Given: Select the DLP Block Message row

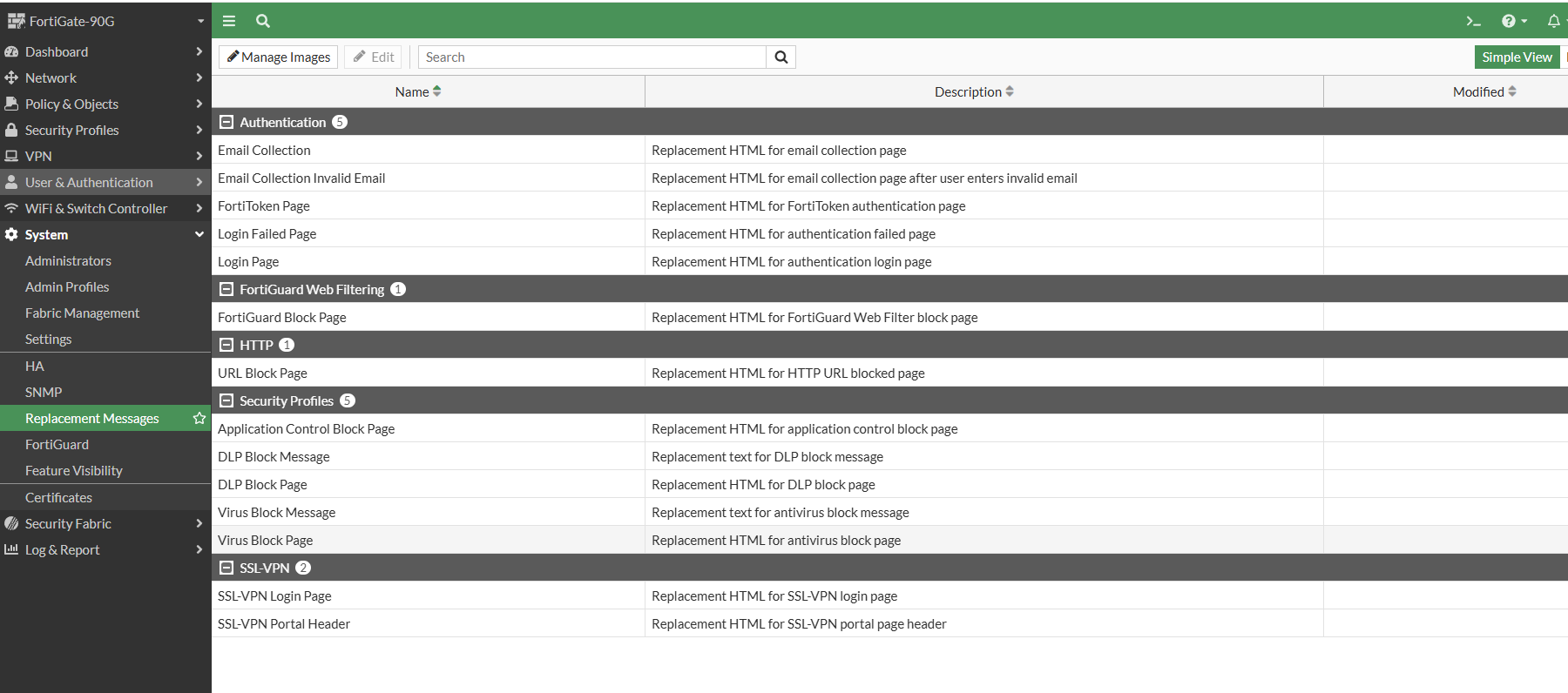Looking at the screenshot, I should 889,456.
